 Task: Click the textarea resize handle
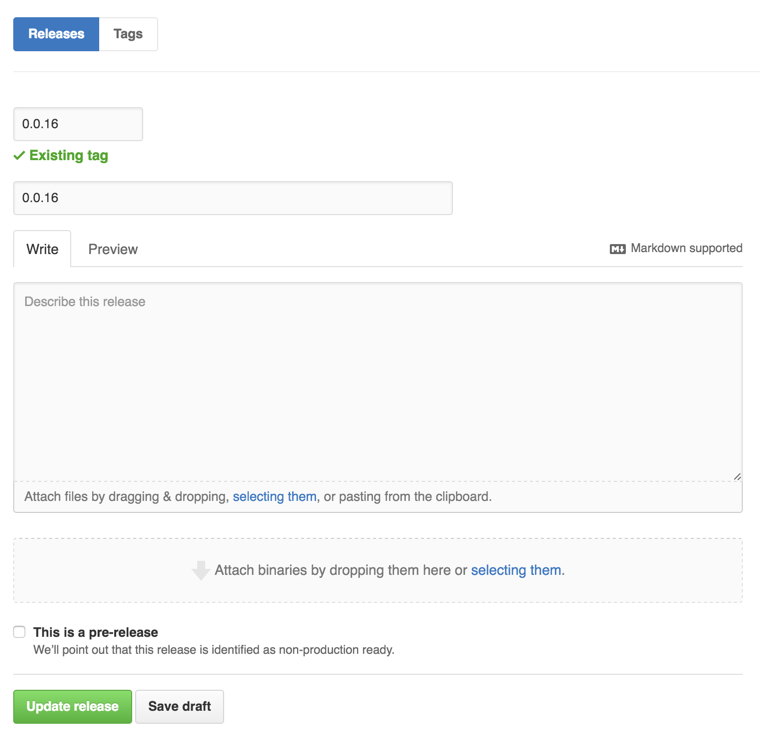(x=737, y=476)
